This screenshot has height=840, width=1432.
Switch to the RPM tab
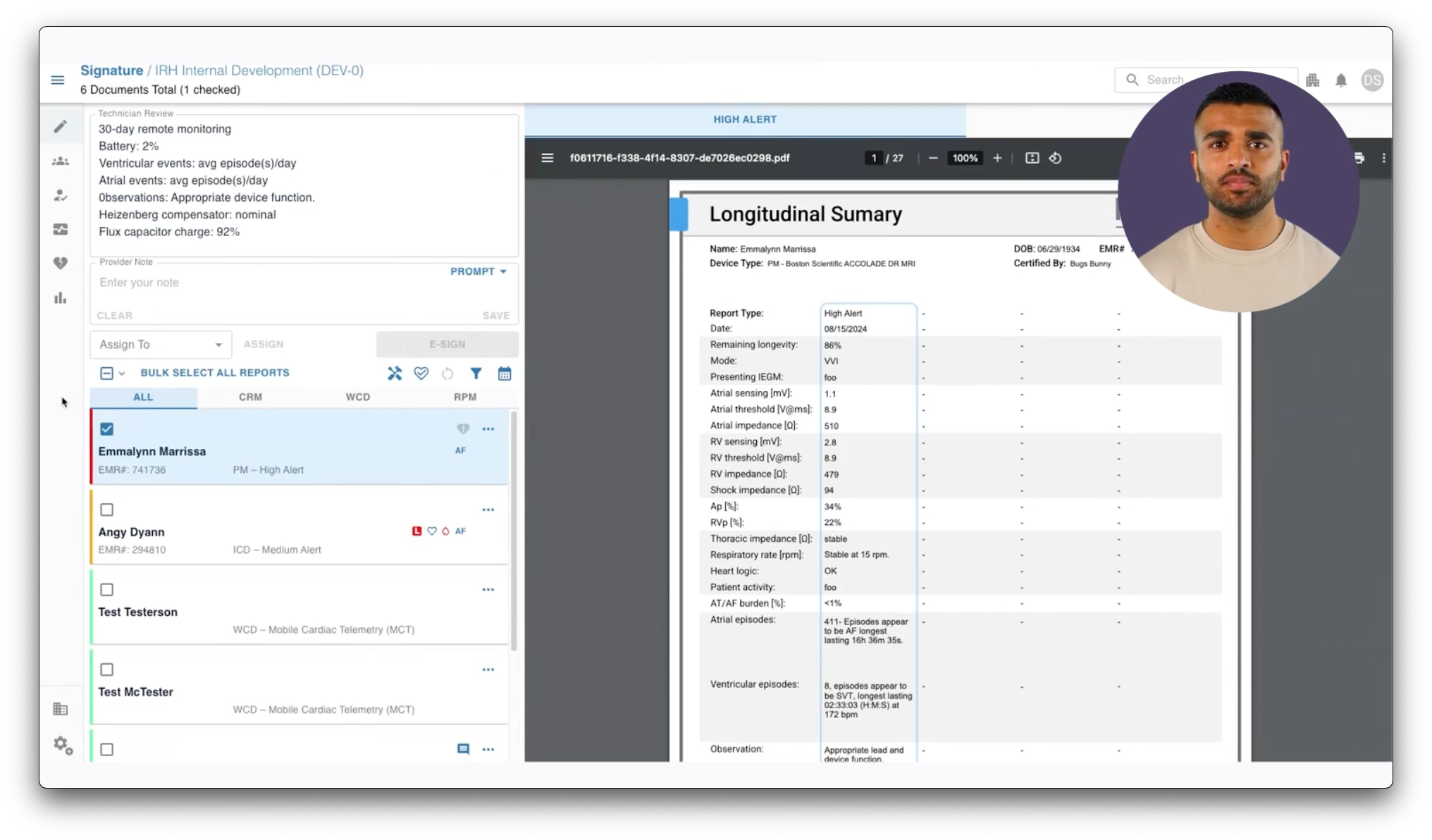click(x=465, y=397)
